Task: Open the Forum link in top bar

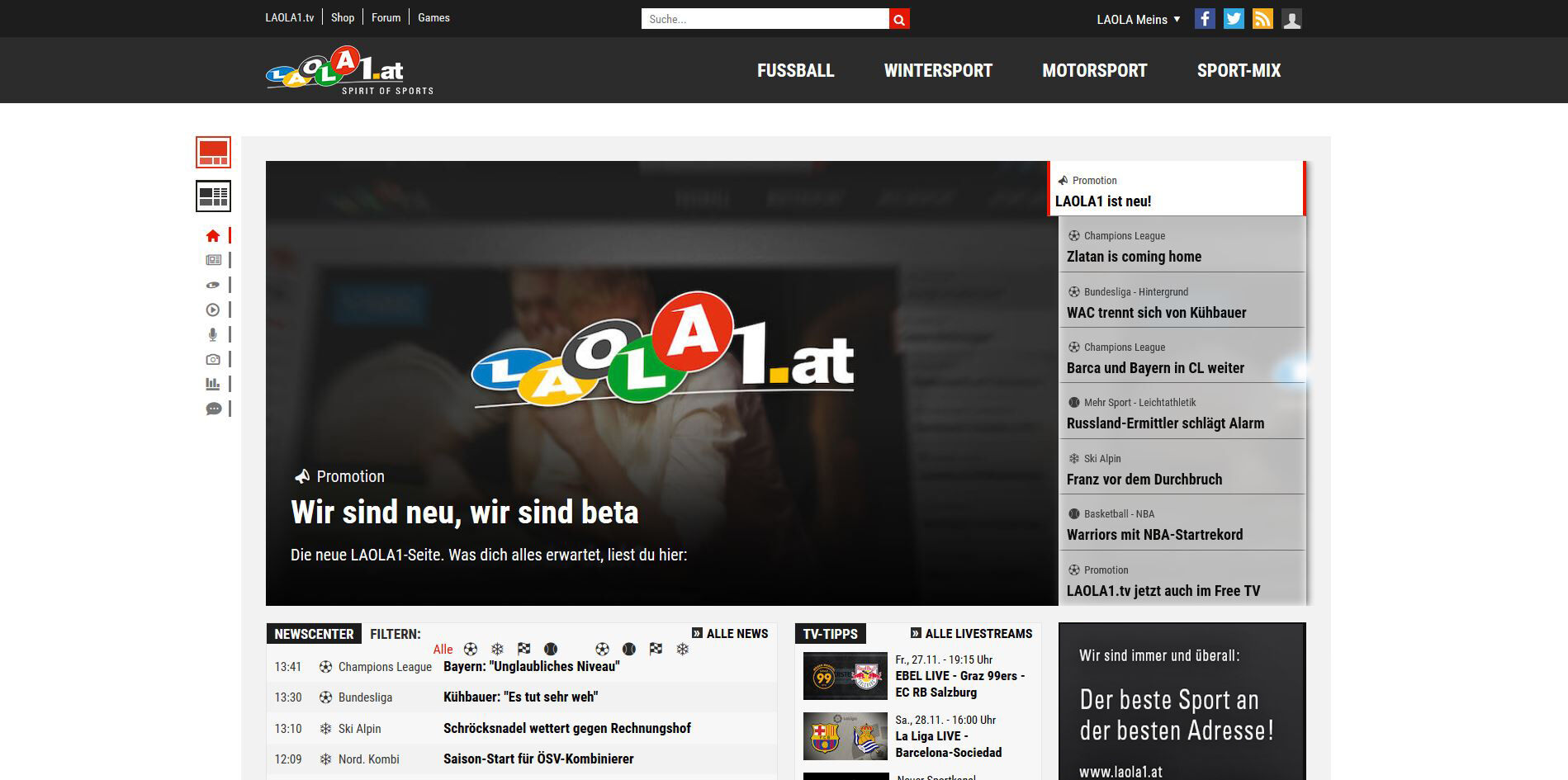Action: [386, 17]
